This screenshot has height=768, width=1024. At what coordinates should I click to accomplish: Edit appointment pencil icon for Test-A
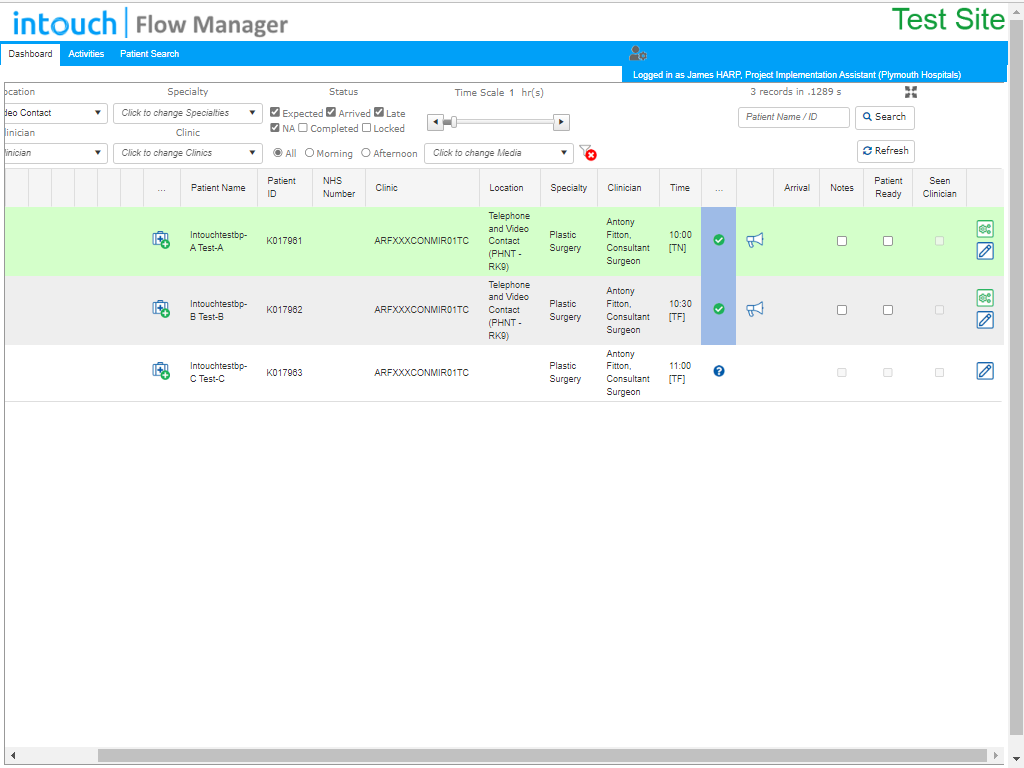pyautogui.click(x=985, y=251)
